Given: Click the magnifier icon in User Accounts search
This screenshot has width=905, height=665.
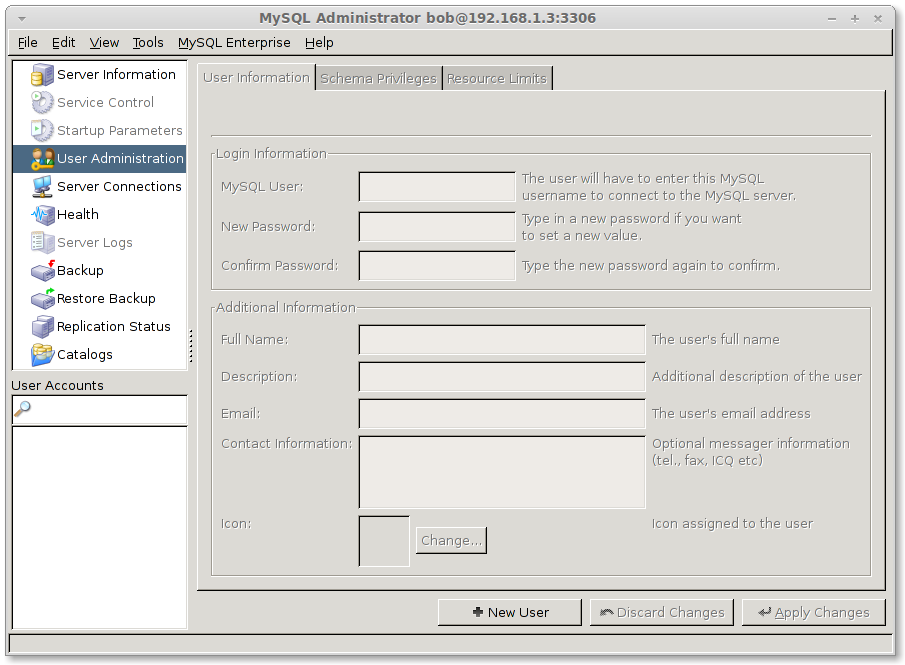Looking at the screenshot, I should pos(23,409).
